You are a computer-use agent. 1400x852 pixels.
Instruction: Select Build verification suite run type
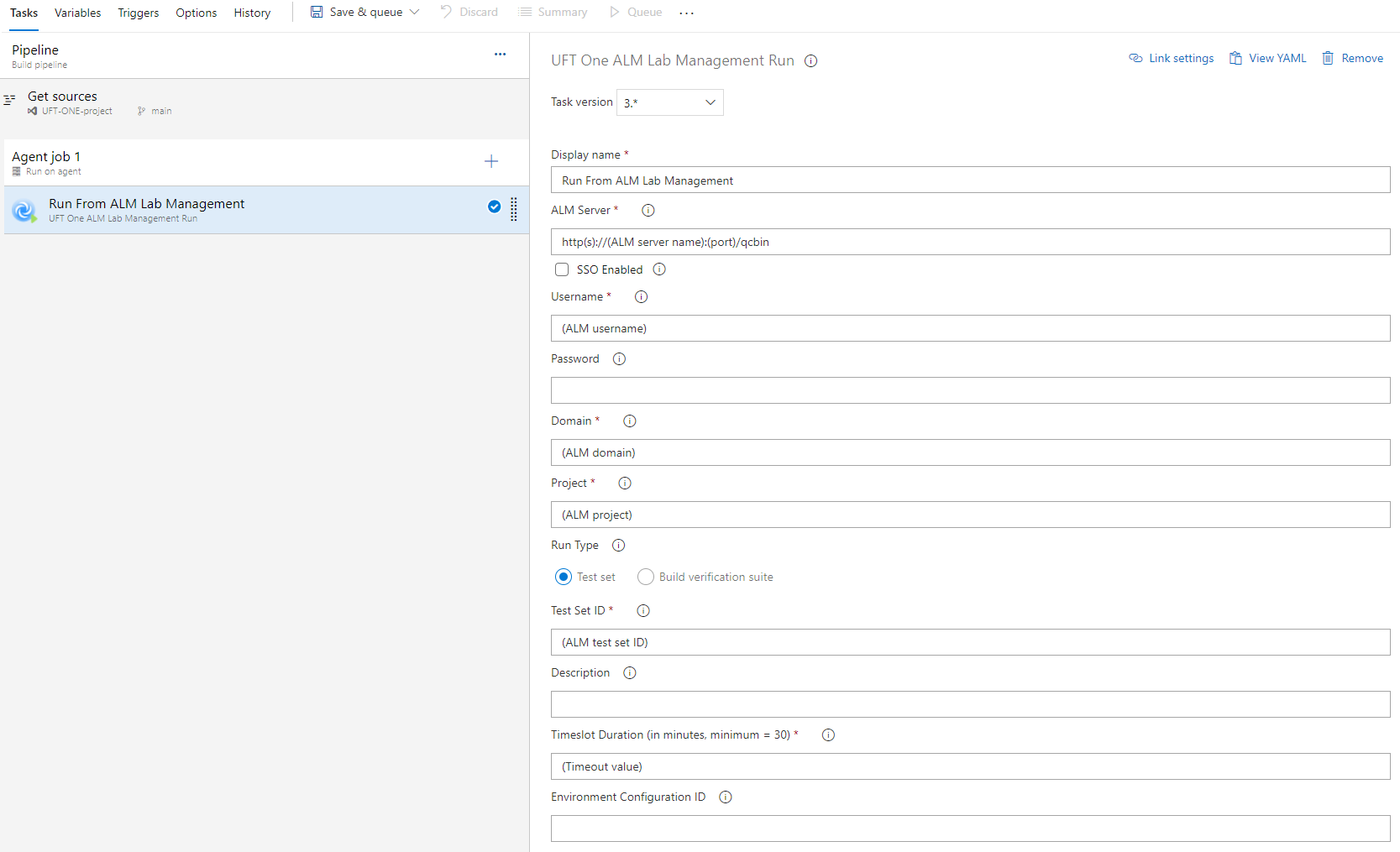(x=645, y=577)
